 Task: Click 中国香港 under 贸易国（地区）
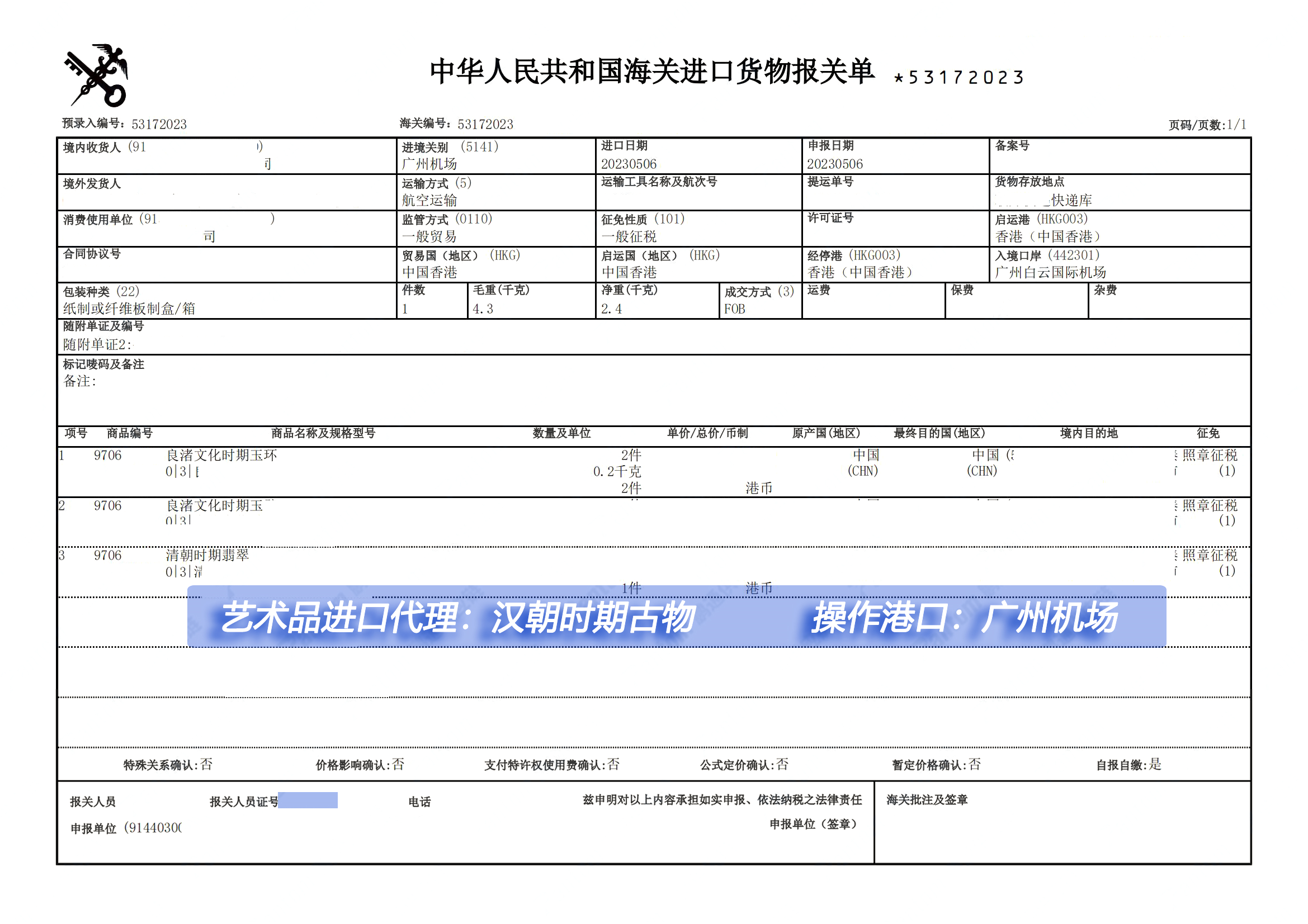pos(429,272)
